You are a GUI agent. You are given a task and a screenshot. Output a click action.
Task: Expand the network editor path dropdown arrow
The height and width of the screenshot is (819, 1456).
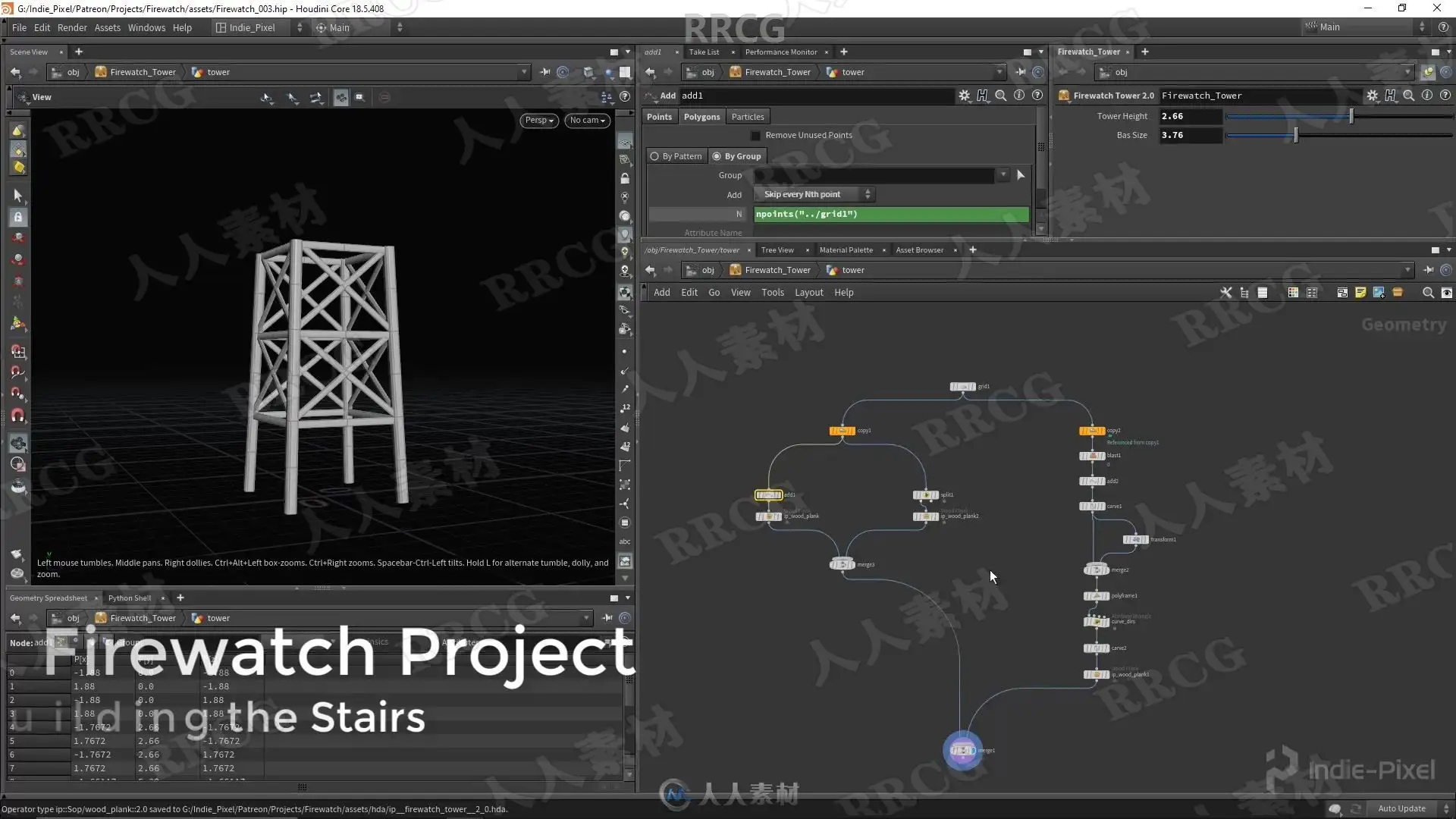(1407, 270)
